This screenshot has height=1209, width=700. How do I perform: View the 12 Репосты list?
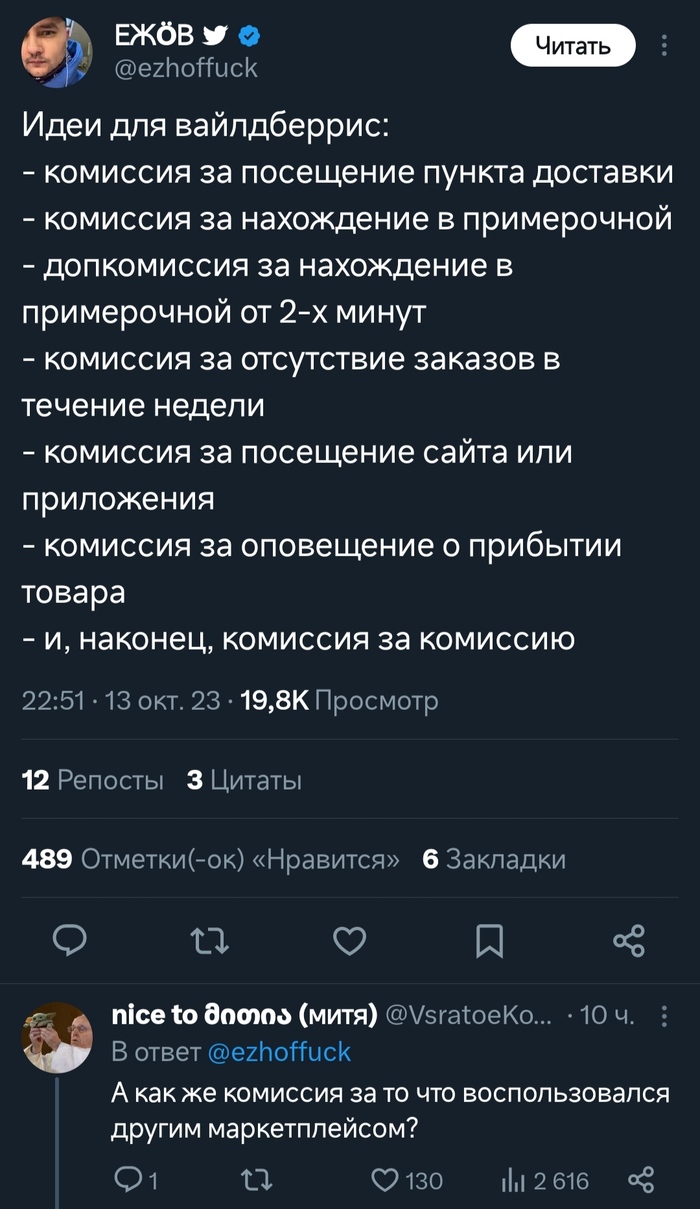point(93,780)
